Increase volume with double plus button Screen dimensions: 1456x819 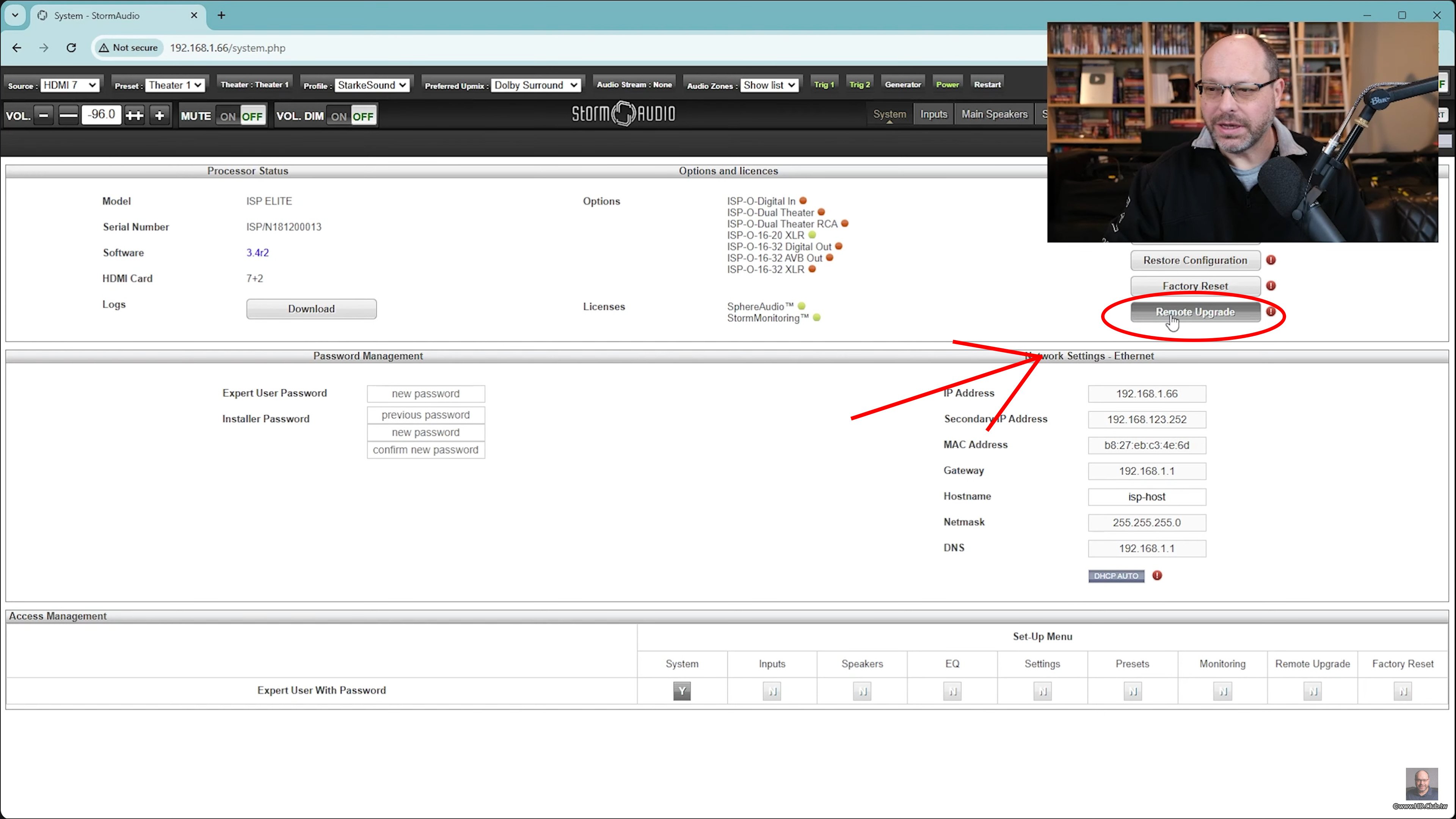click(135, 115)
